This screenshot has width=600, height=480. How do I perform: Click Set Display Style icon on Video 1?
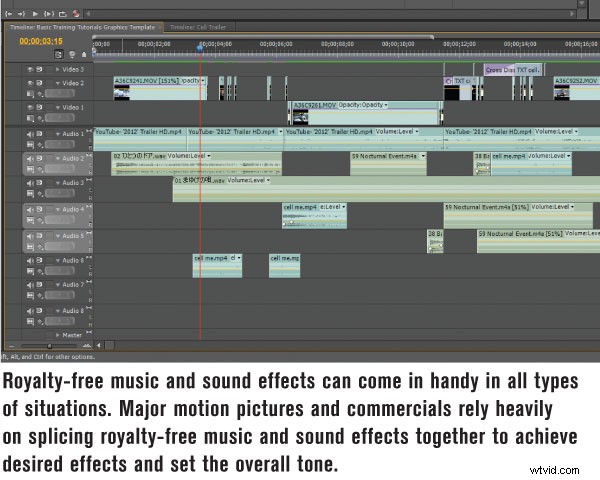[30, 118]
